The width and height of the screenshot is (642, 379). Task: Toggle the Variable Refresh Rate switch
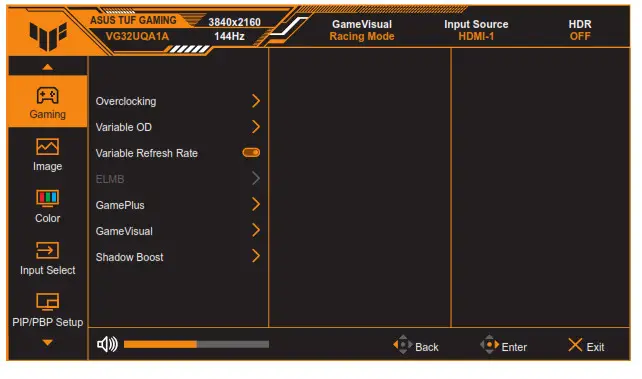click(x=251, y=153)
